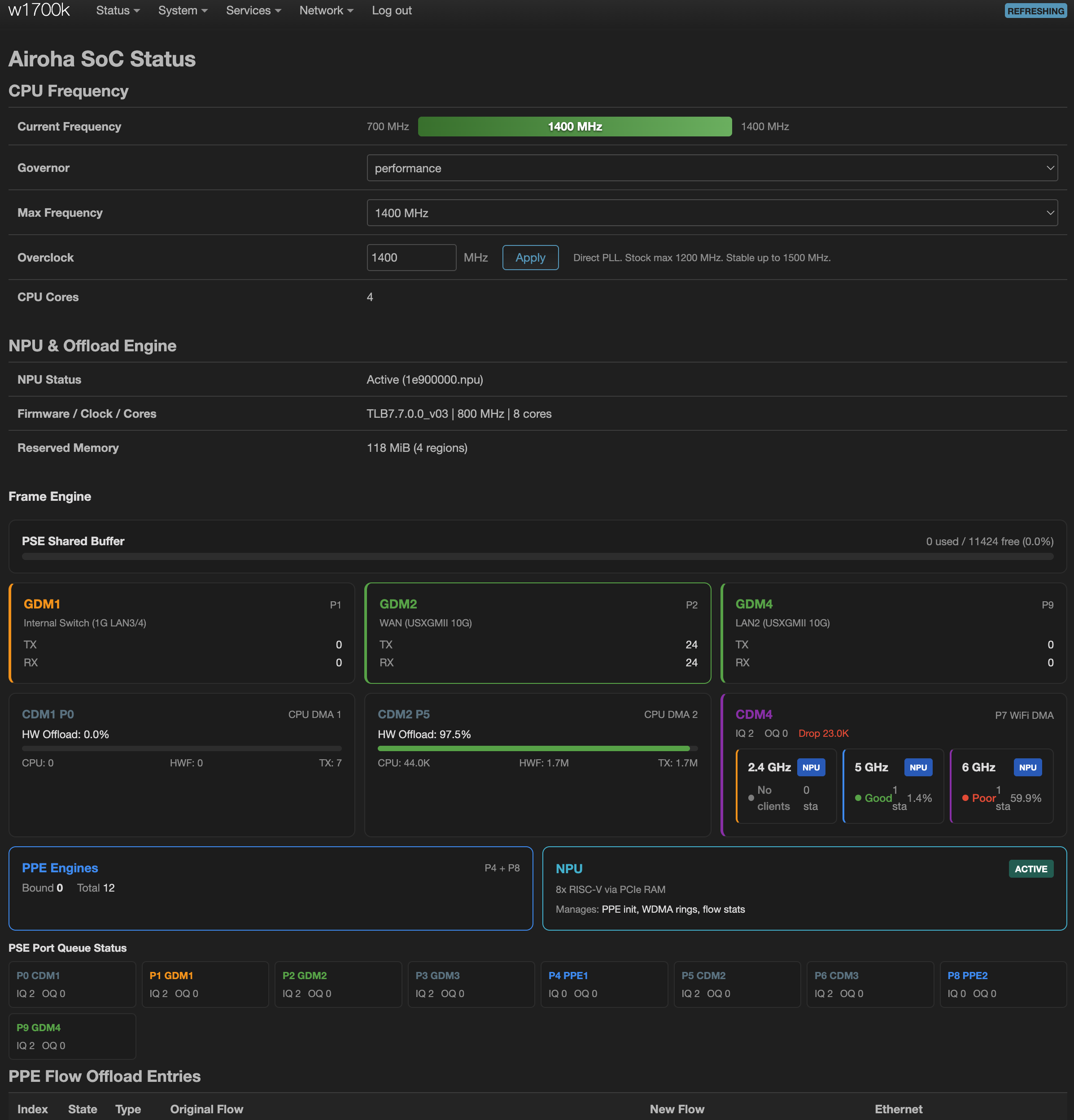Open the Network menu

[326, 10]
